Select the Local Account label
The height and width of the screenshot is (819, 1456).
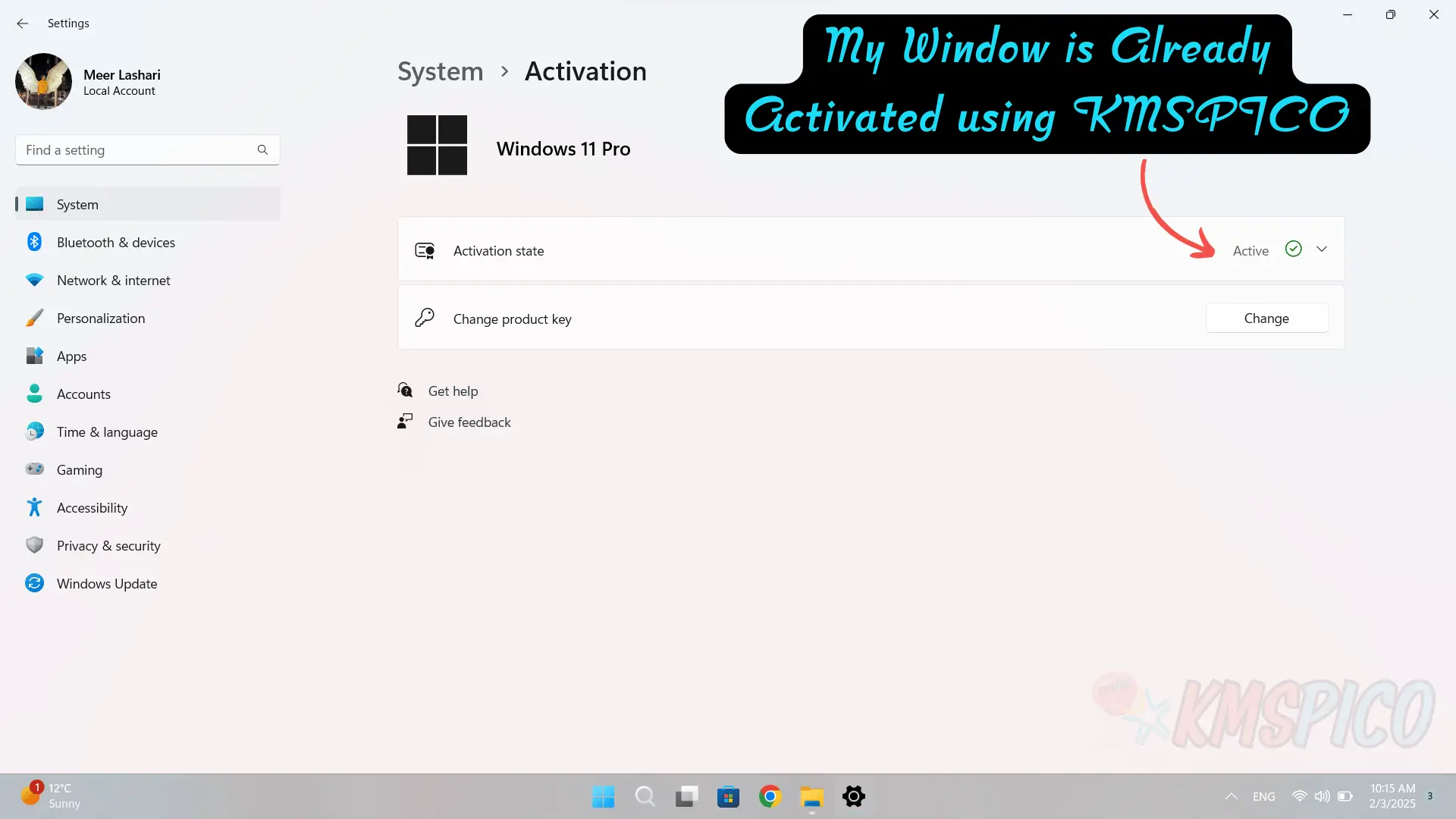[119, 91]
